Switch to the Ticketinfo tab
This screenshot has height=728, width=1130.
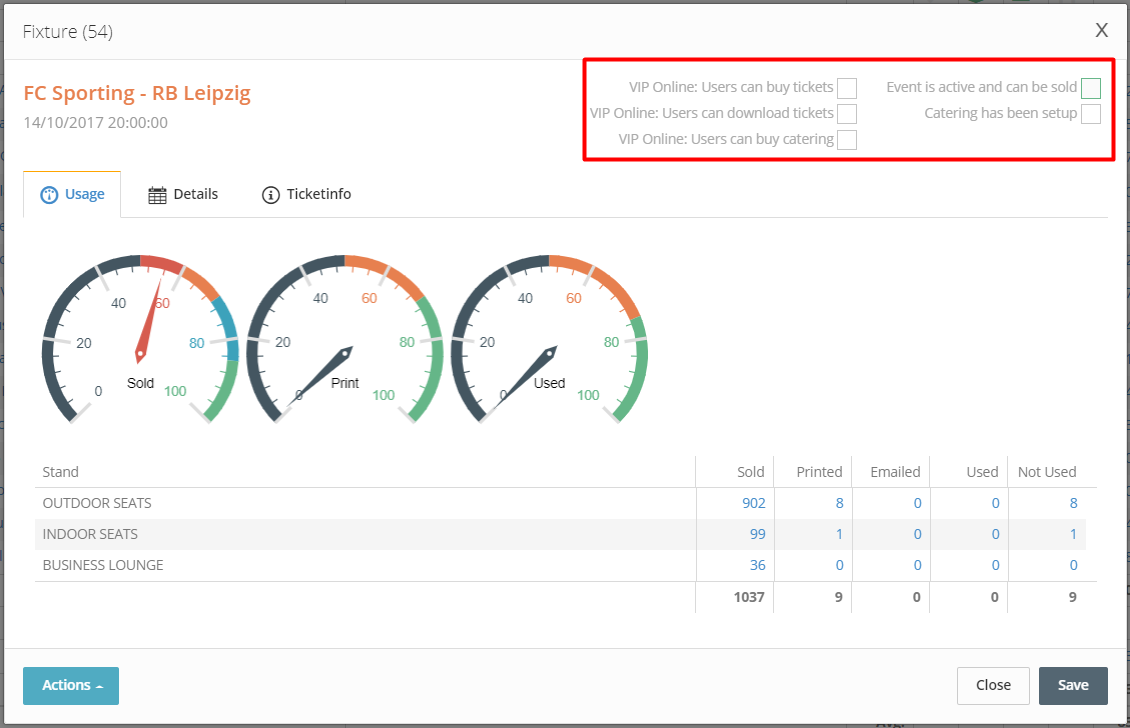[x=306, y=195]
